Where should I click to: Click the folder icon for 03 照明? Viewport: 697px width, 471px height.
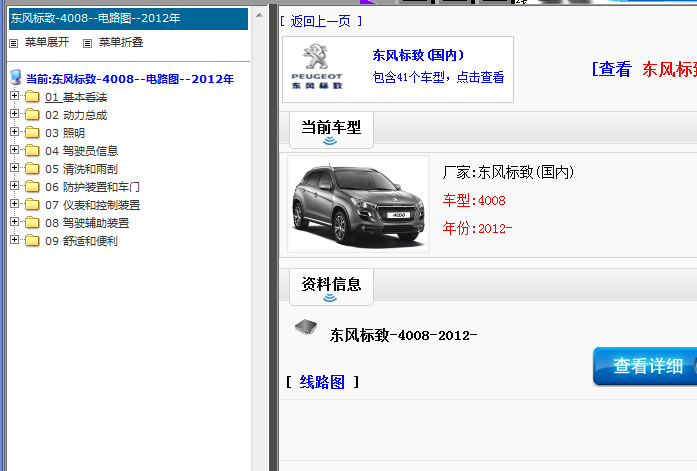(32, 132)
